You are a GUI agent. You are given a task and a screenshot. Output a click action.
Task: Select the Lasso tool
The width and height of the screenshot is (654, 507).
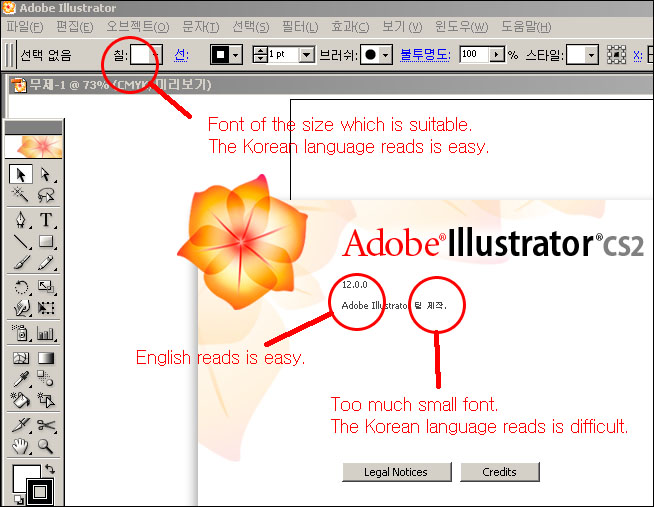click(x=46, y=194)
